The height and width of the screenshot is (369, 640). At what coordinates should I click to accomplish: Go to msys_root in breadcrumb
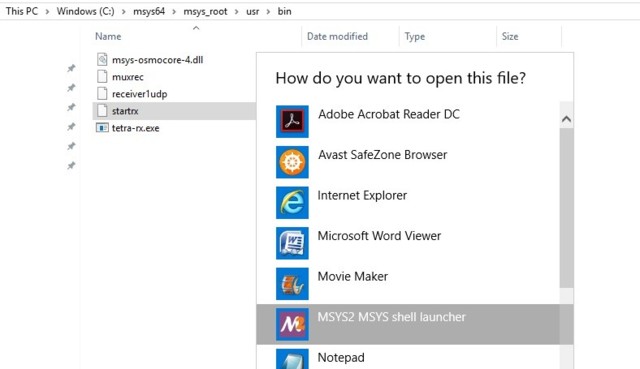click(x=205, y=11)
